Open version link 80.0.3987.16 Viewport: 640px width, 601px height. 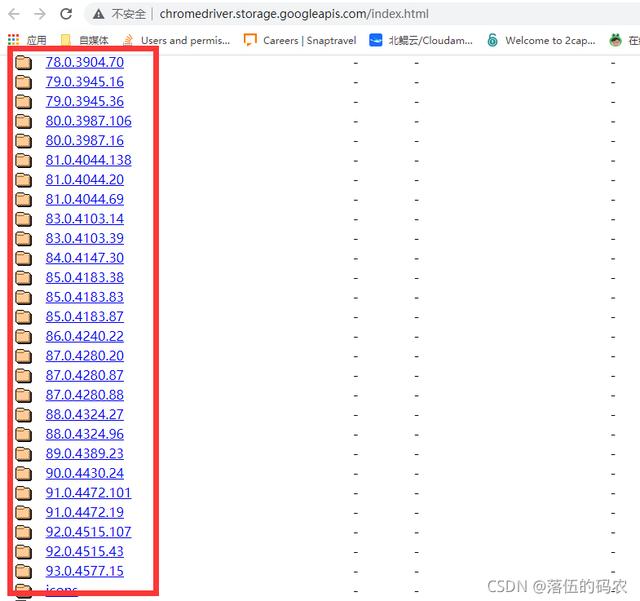pos(84,140)
